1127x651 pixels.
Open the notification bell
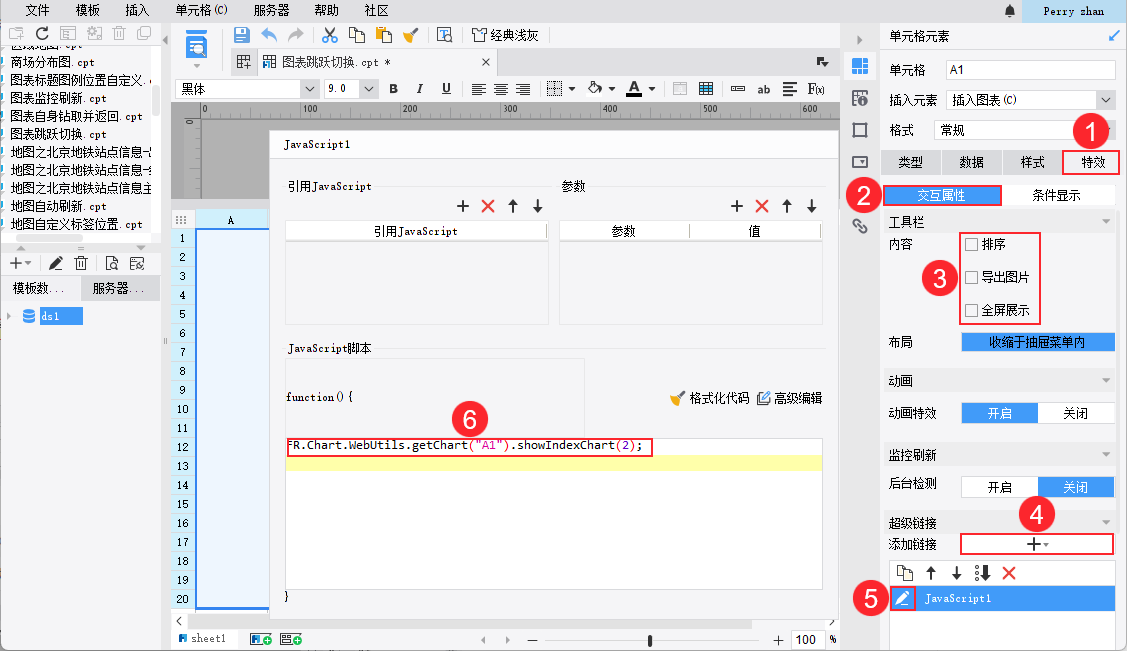coord(1010,11)
